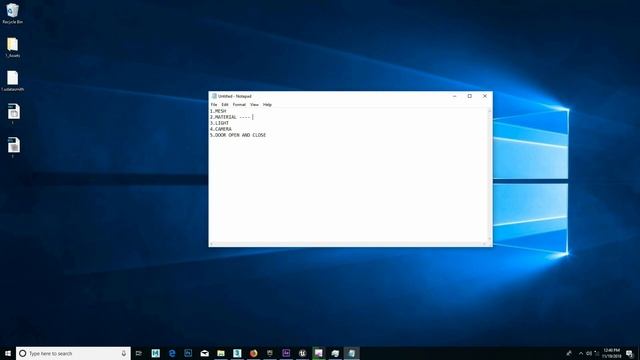The image size is (640, 360).
Task: Open 3ds Max from the taskbar
Action: click(237, 353)
